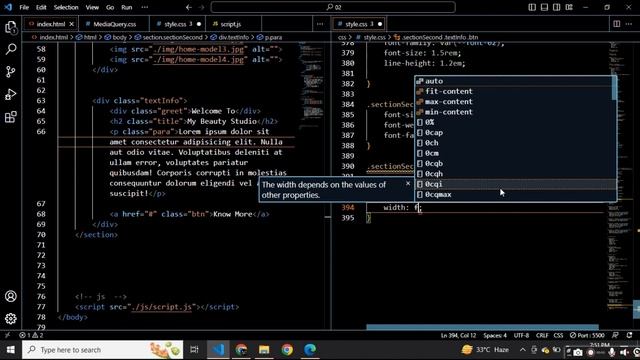Open notifications bell in status bar
Image resolution: width=640 pixels, height=360 pixels.
point(629,335)
